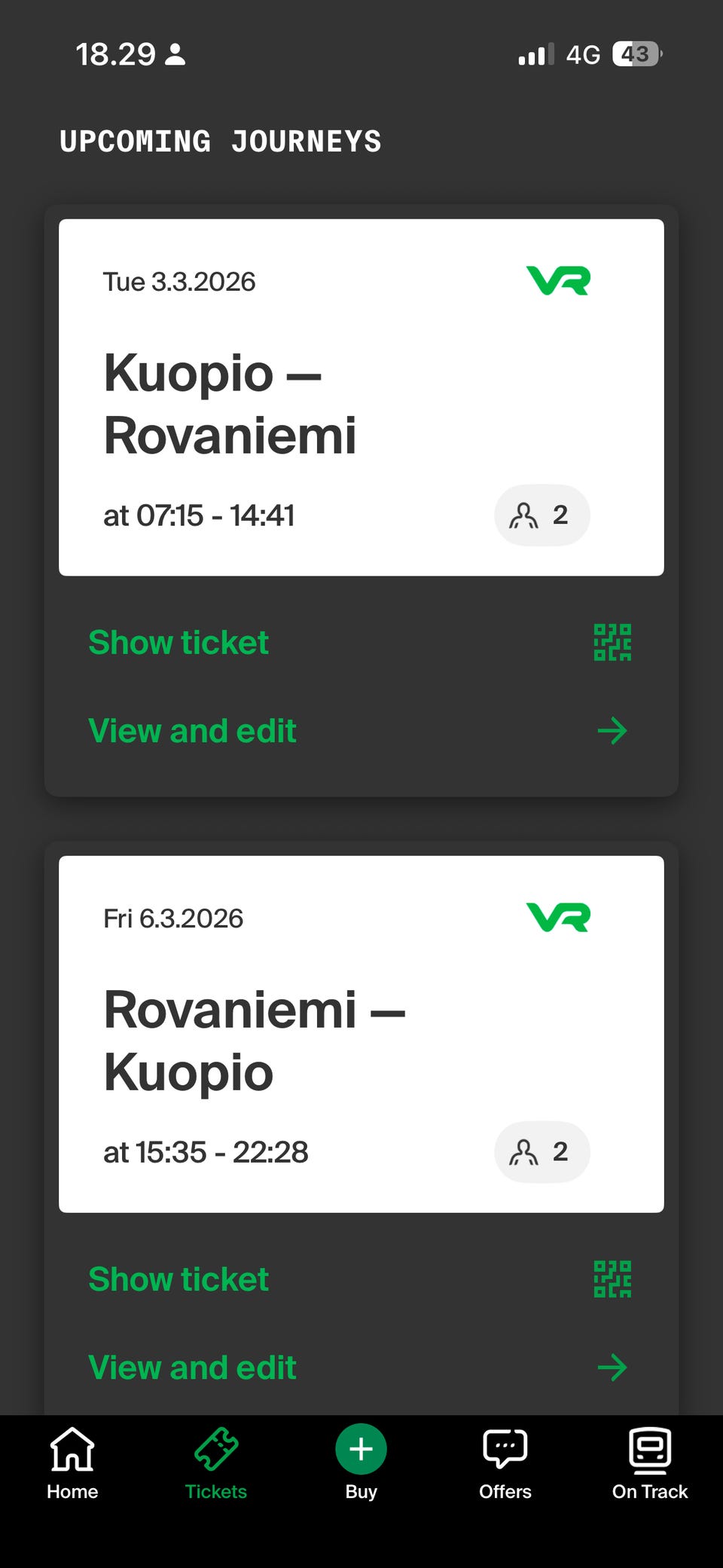Viewport: 723px width, 1568px height.
Task: Tap VR logo on Rovaniemi–Kuopio card
Action: [x=558, y=918]
